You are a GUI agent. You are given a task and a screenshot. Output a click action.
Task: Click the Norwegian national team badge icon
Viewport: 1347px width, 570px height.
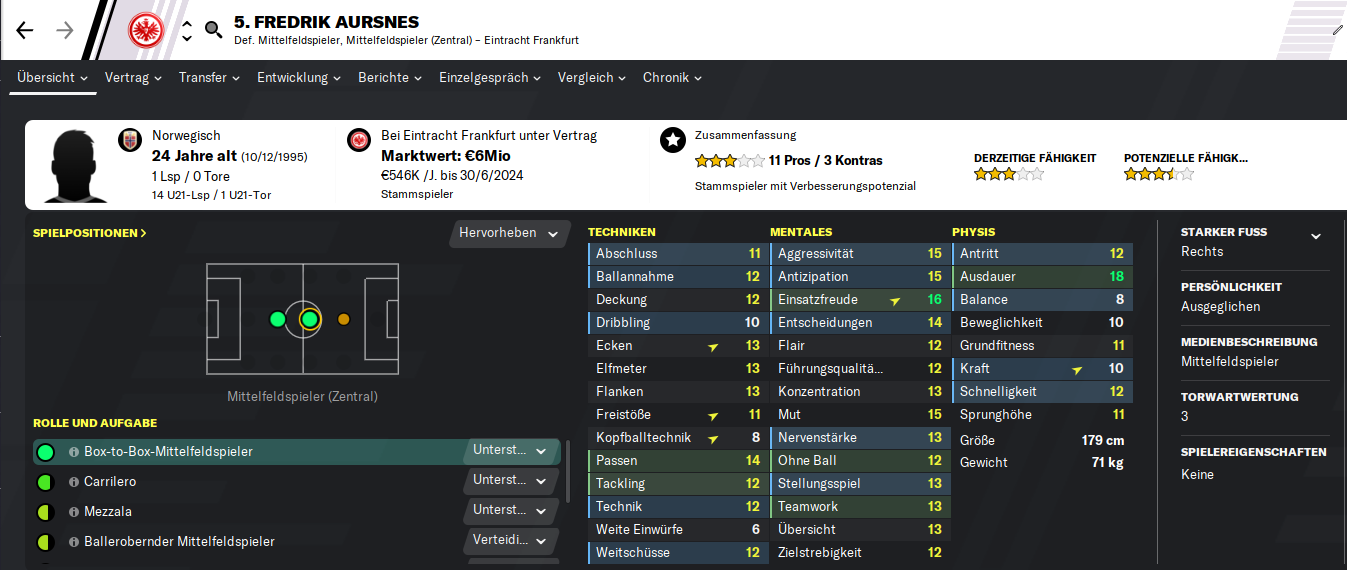[x=130, y=140]
